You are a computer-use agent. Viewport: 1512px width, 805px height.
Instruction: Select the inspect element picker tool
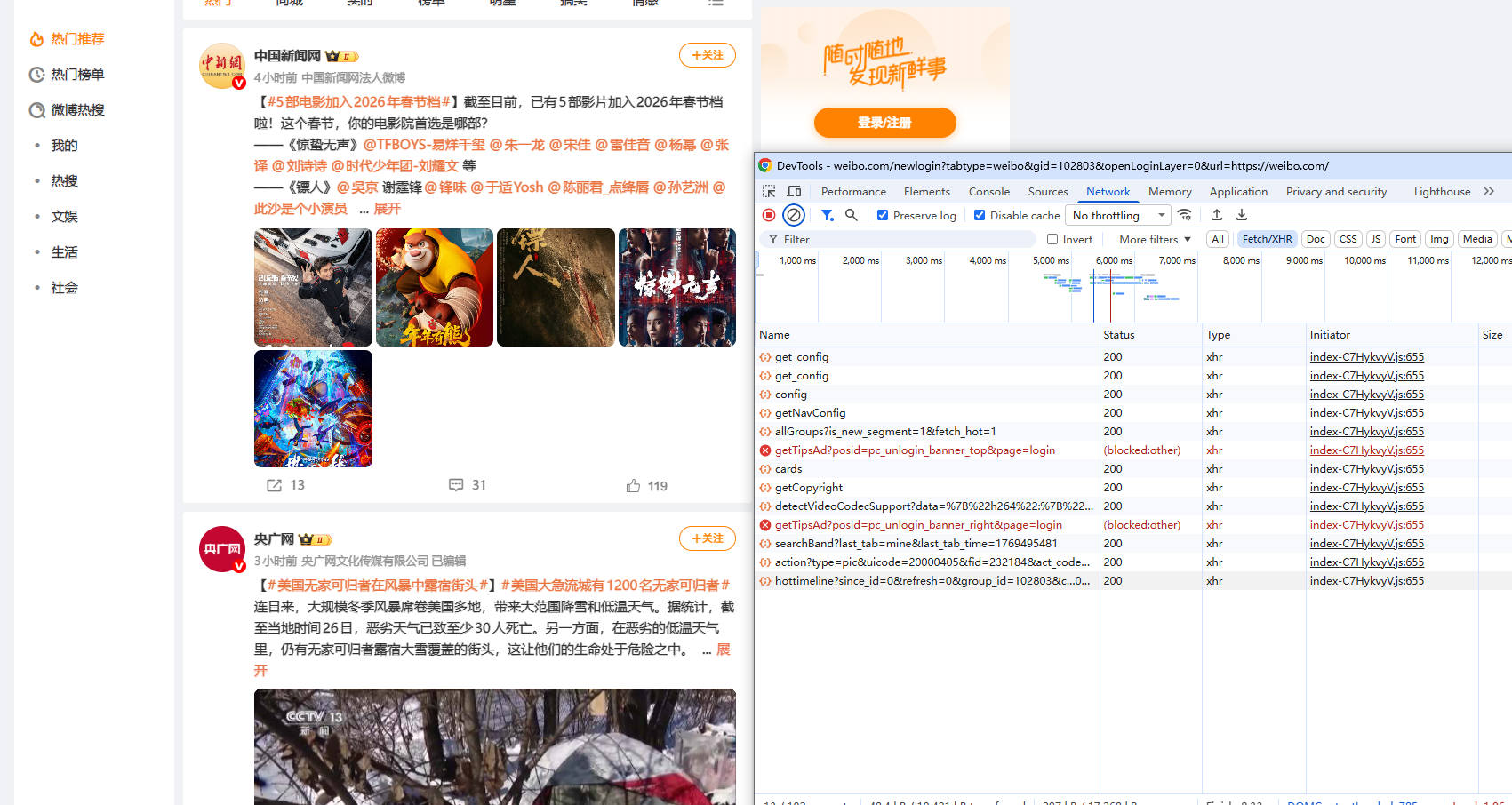click(768, 191)
